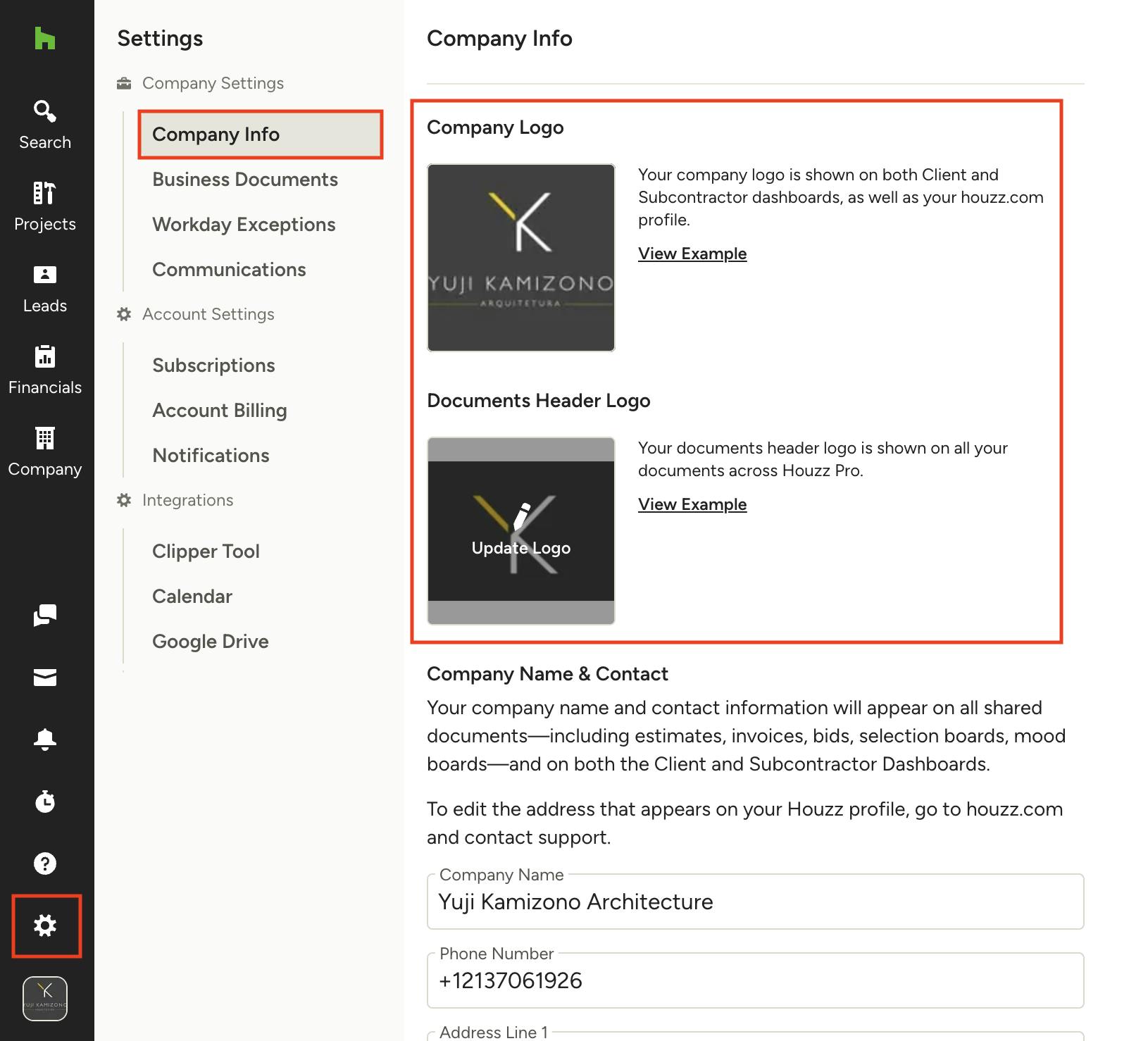Viewport: 1148px width, 1041px height.
Task: Select Company Info in settings menu
Action: pyautogui.click(x=261, y=134)
